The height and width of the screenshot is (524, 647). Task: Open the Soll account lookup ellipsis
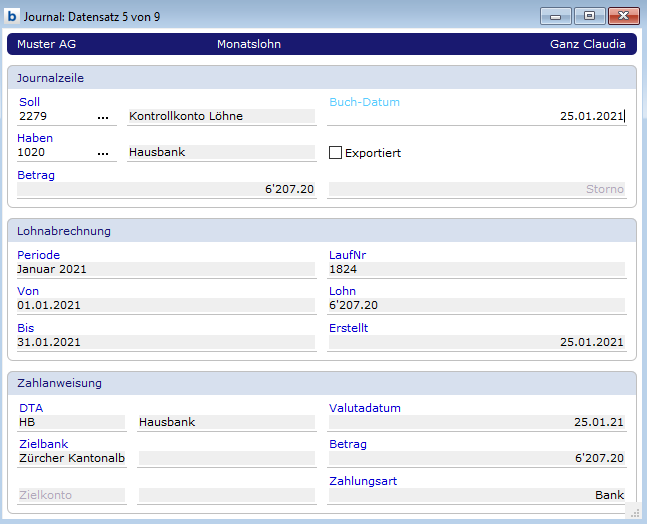[x=103, y=117]
